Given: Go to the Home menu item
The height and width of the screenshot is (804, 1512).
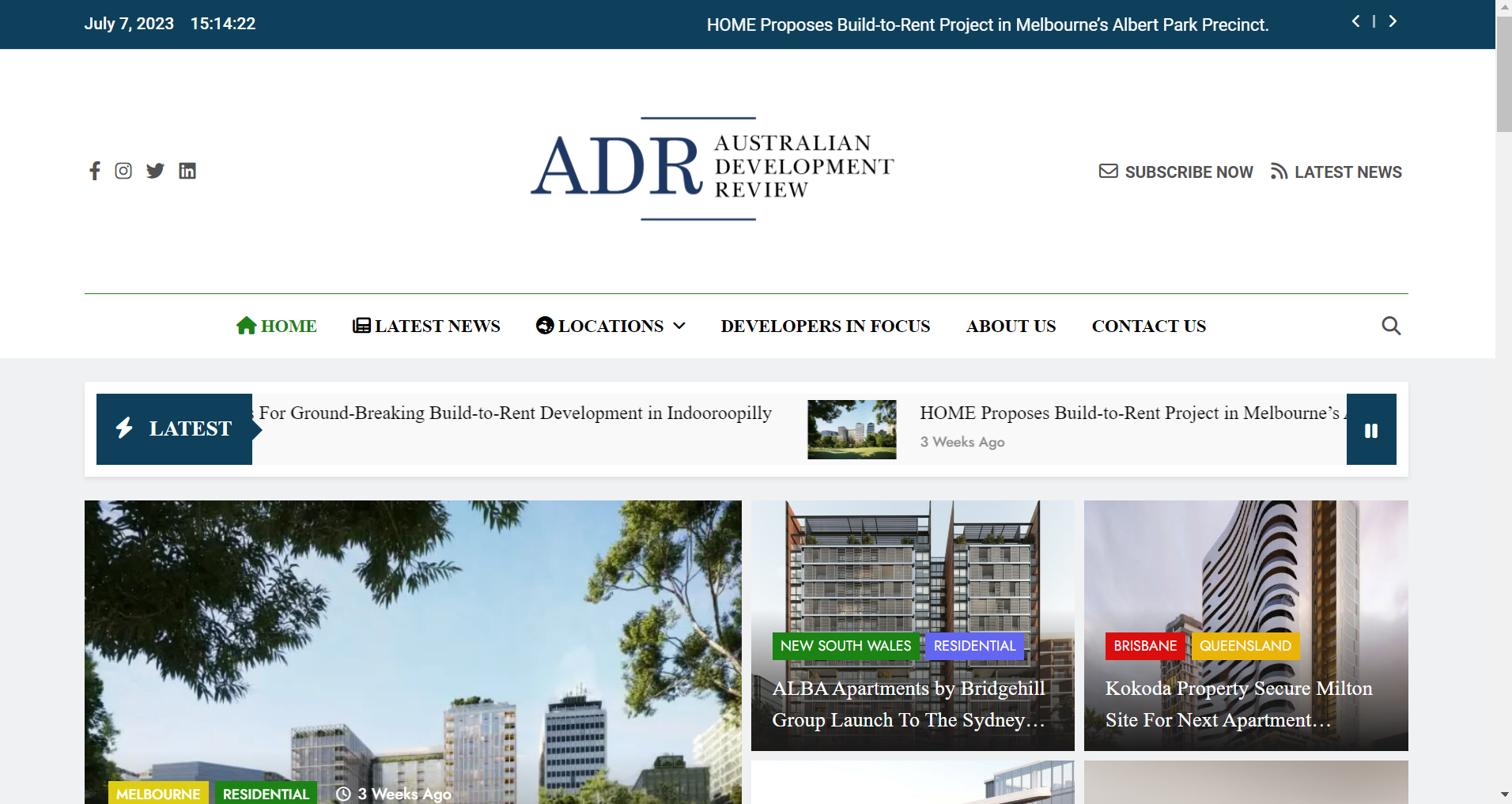Looking at the screenshot, I should pyautogui.click(x=277, y=326).
